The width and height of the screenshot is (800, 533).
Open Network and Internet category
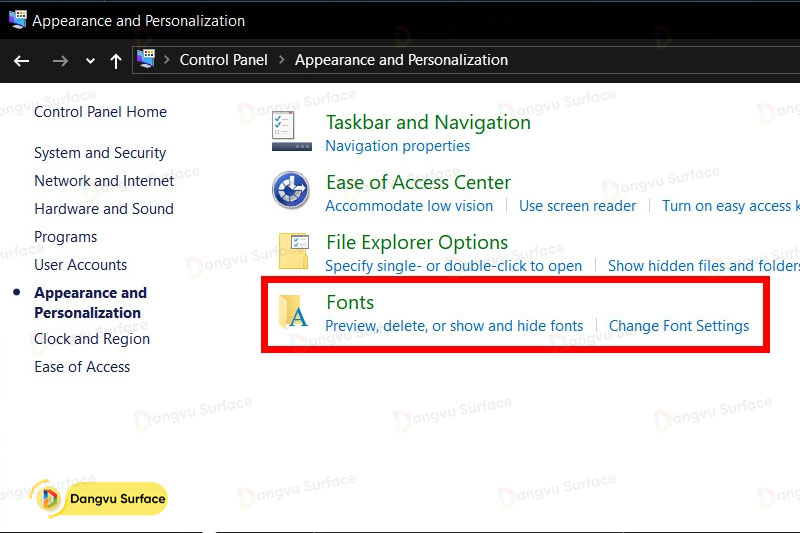tap(104, 181)
